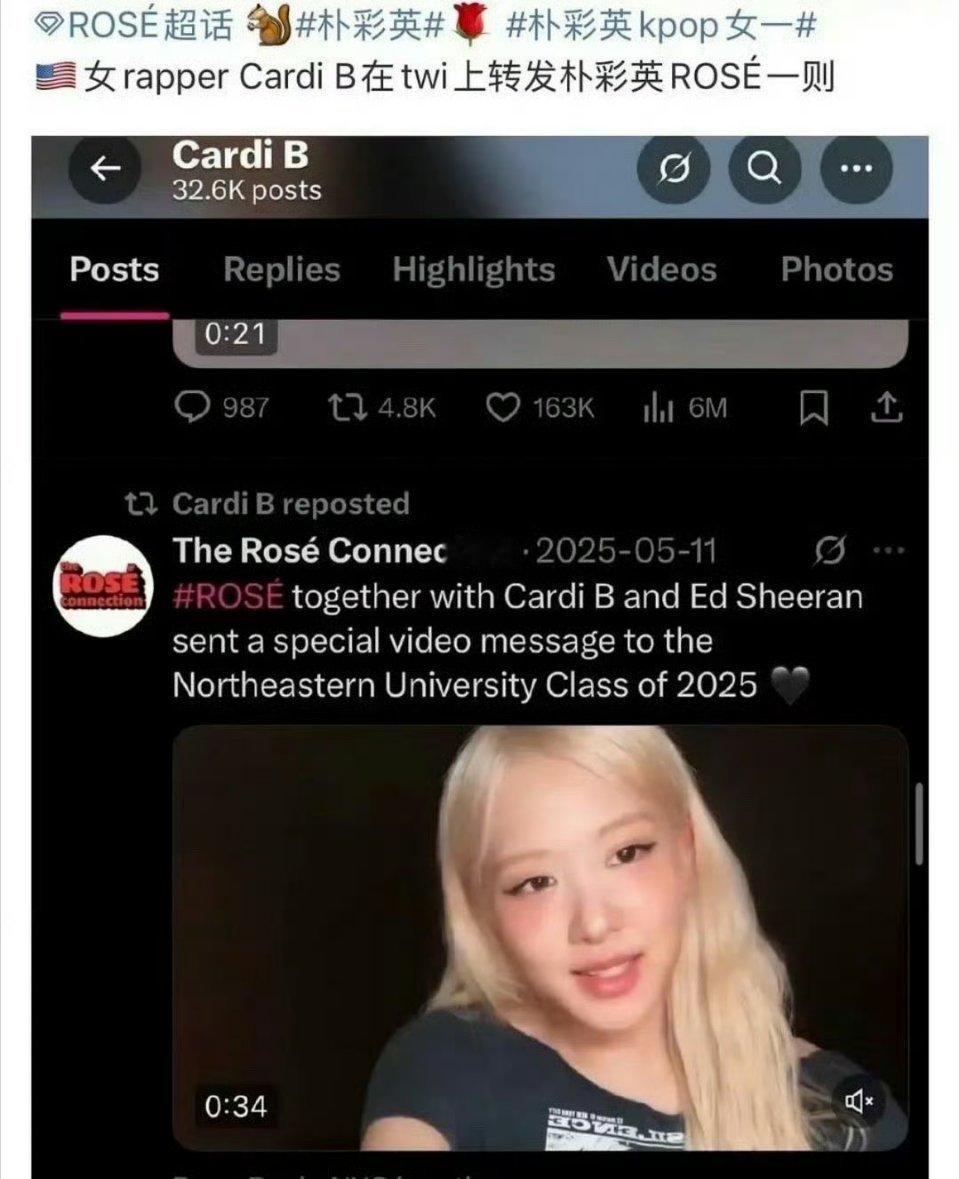Share the post using the upload icon
Image resolution: width=960 pixels, height=1179 pixels.
tap(886, 407)
